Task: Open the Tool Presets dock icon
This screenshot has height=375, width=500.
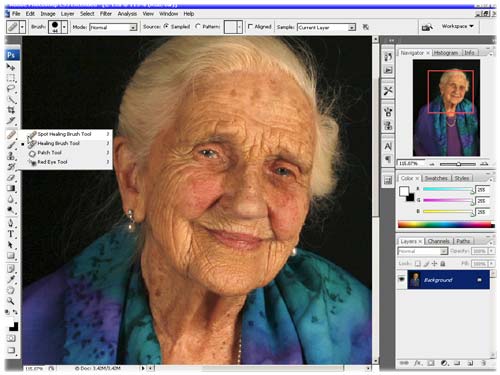Action: 388,90
